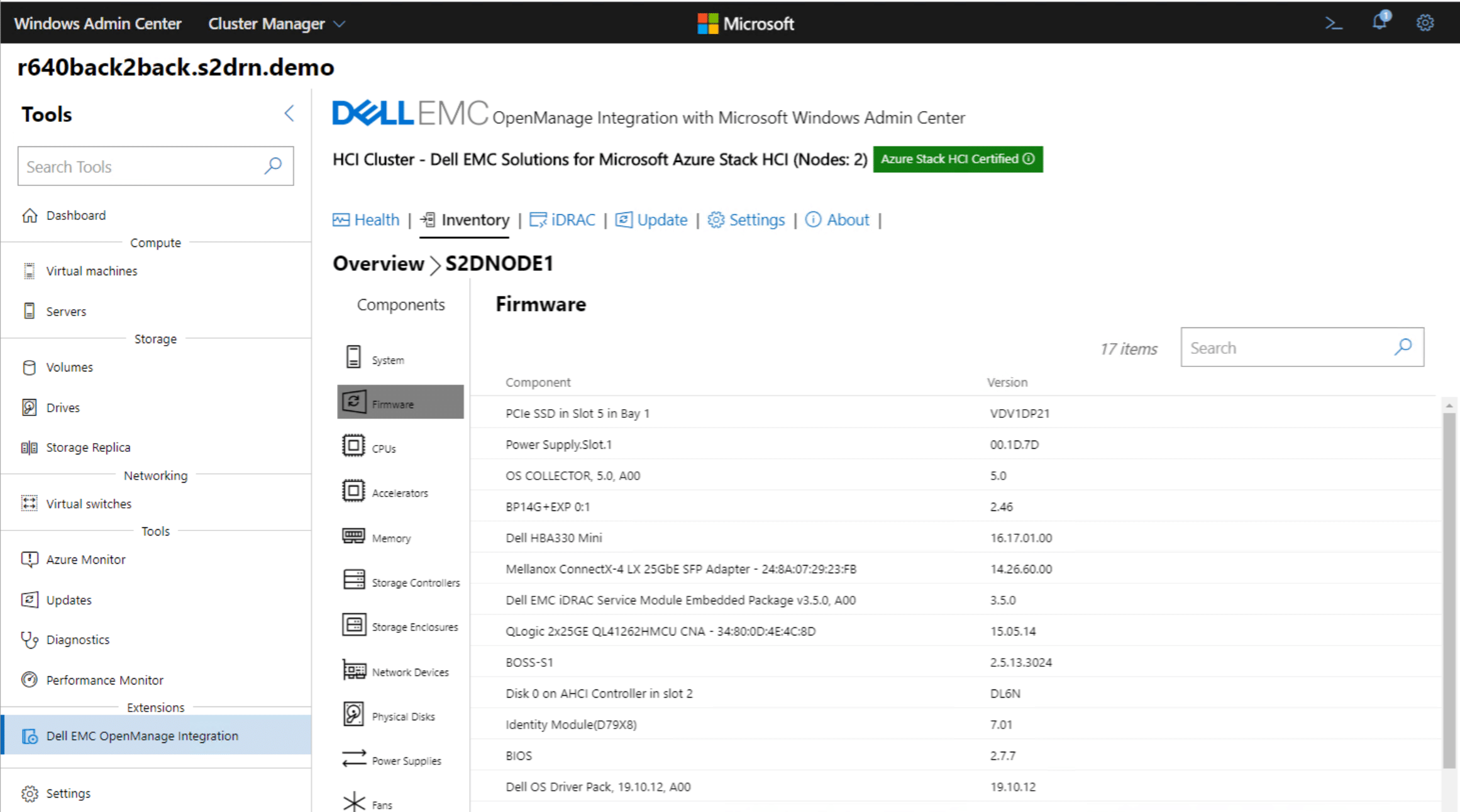
Task: Open the Cluster Manager dropdown
Action: point(277,24)
